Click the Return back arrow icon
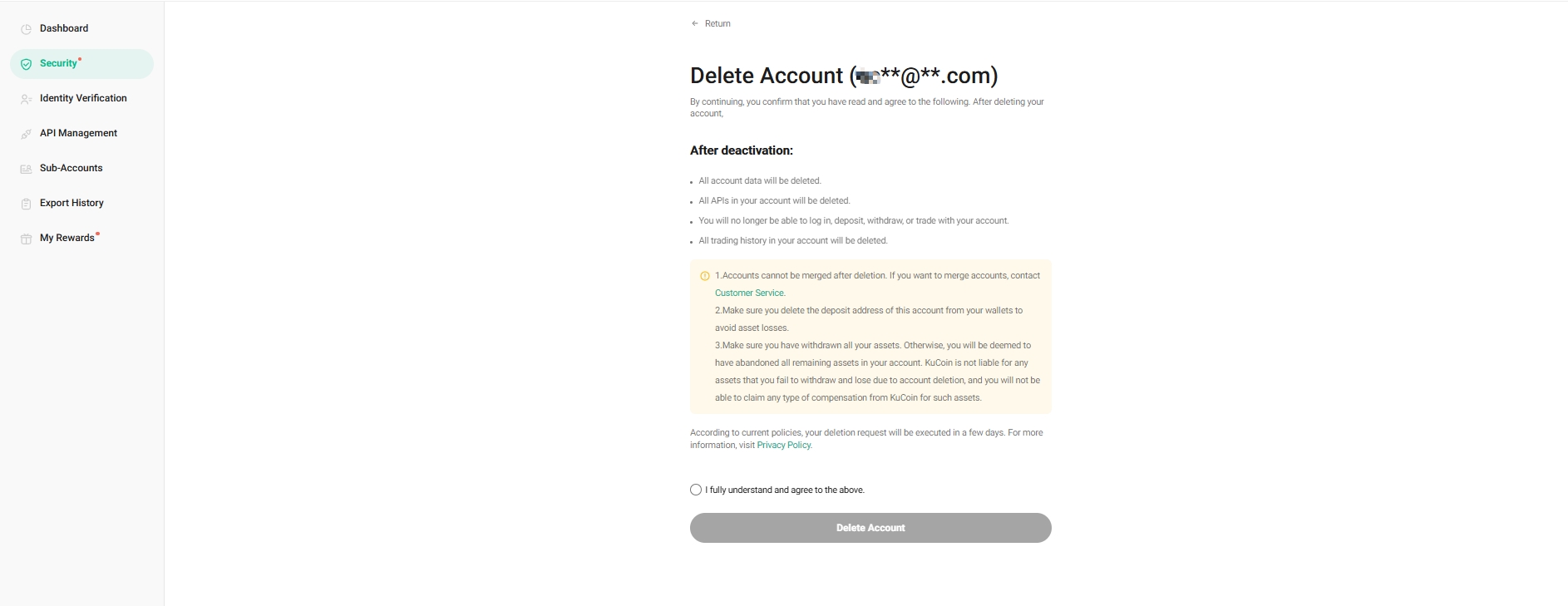 tap(695, 23)
